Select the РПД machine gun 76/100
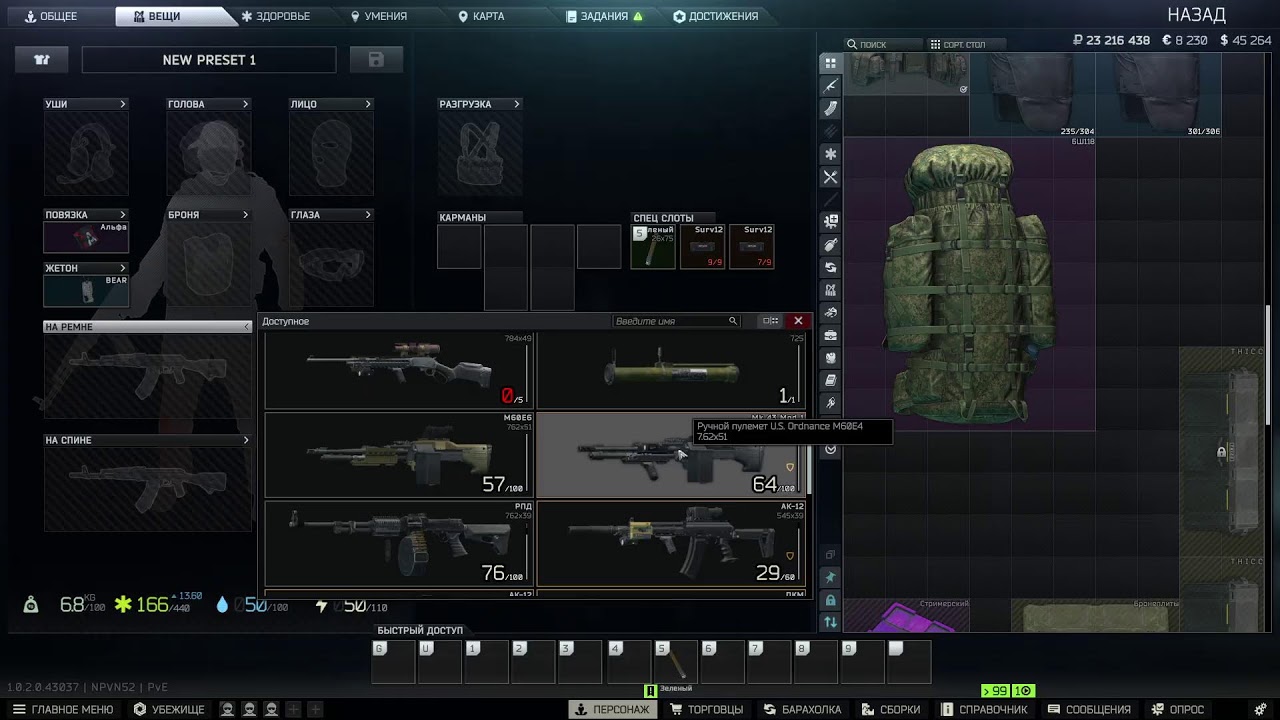This screenshot has width=1280, height=720. (x=400, y=543)
